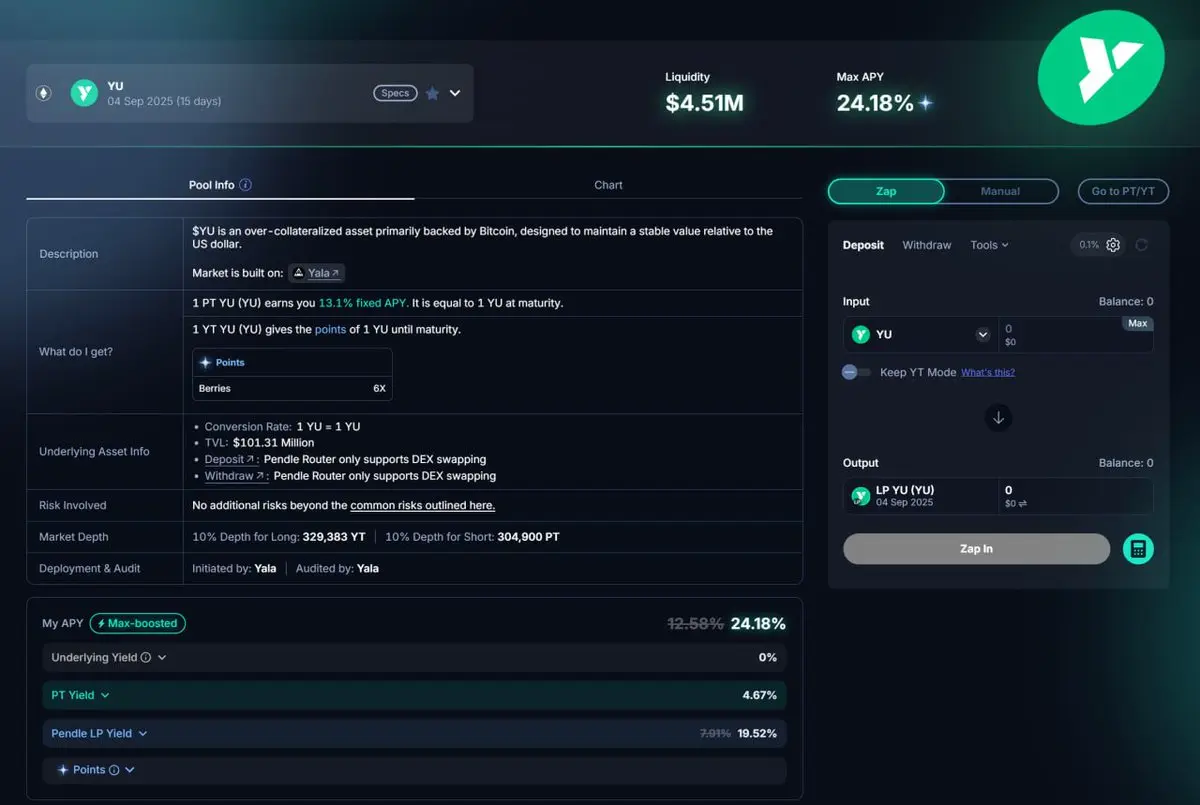
Task: Expand the Points row chevron
Action: click(x=130, y=770)
